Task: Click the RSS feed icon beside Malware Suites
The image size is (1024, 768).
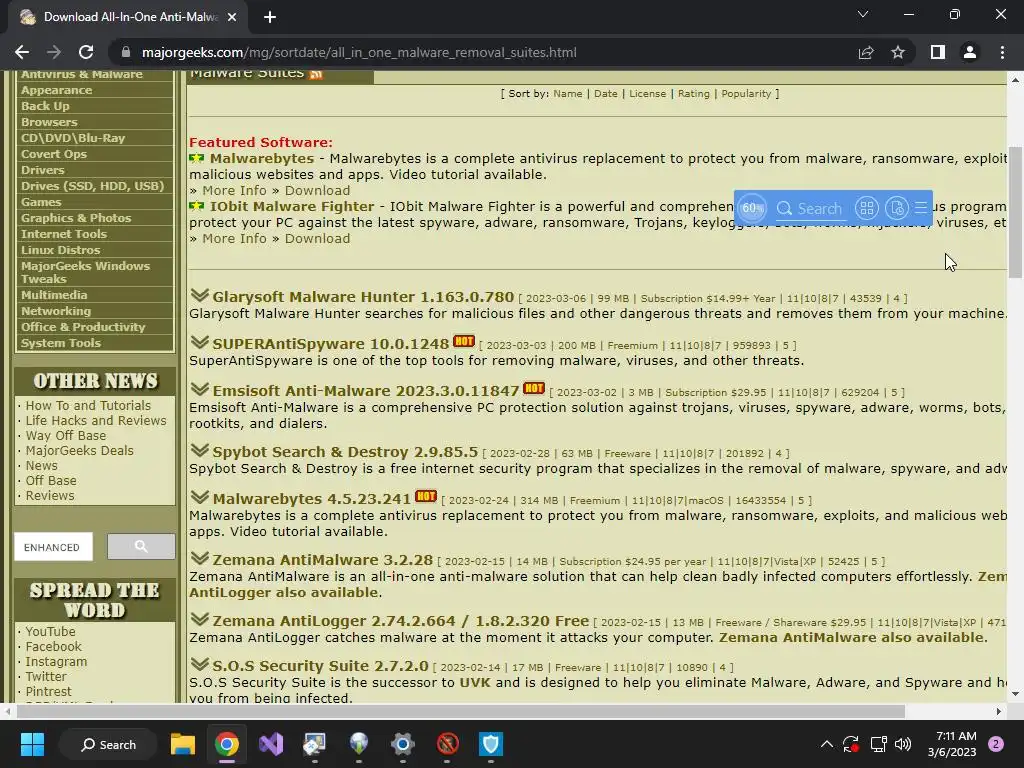Action: pos(316,74)
